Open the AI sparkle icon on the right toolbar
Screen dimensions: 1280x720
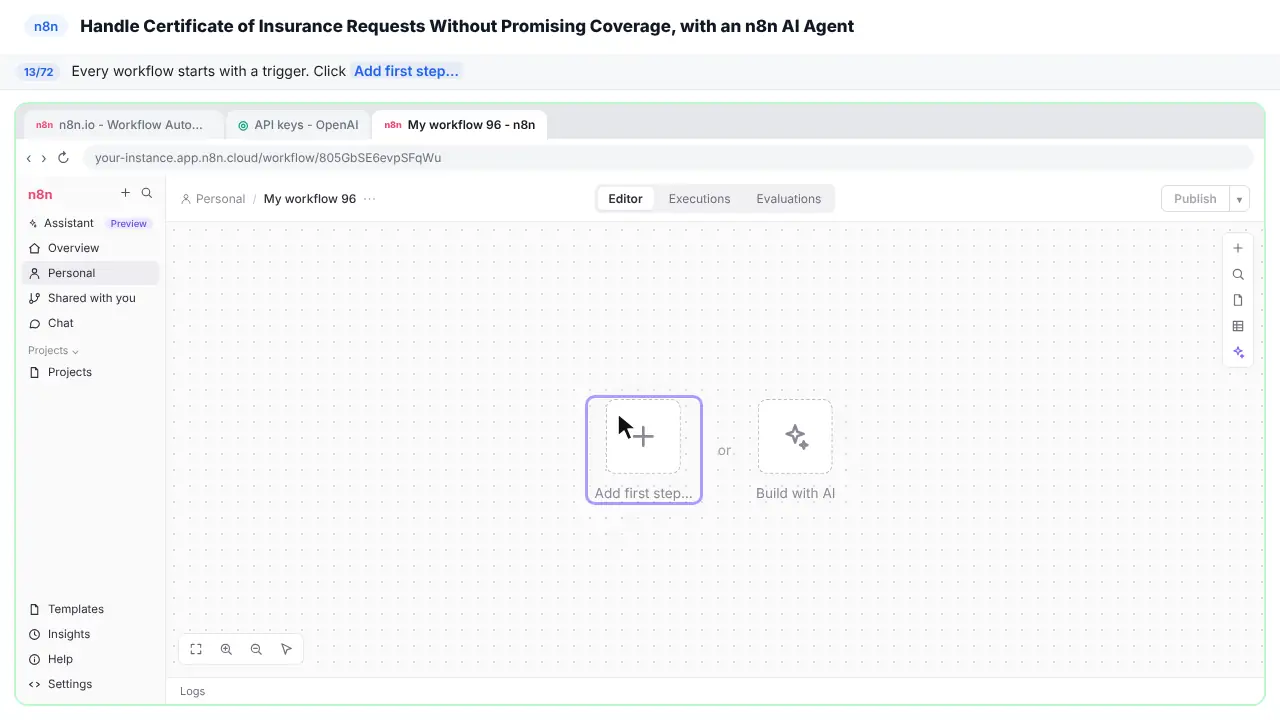1238,352
